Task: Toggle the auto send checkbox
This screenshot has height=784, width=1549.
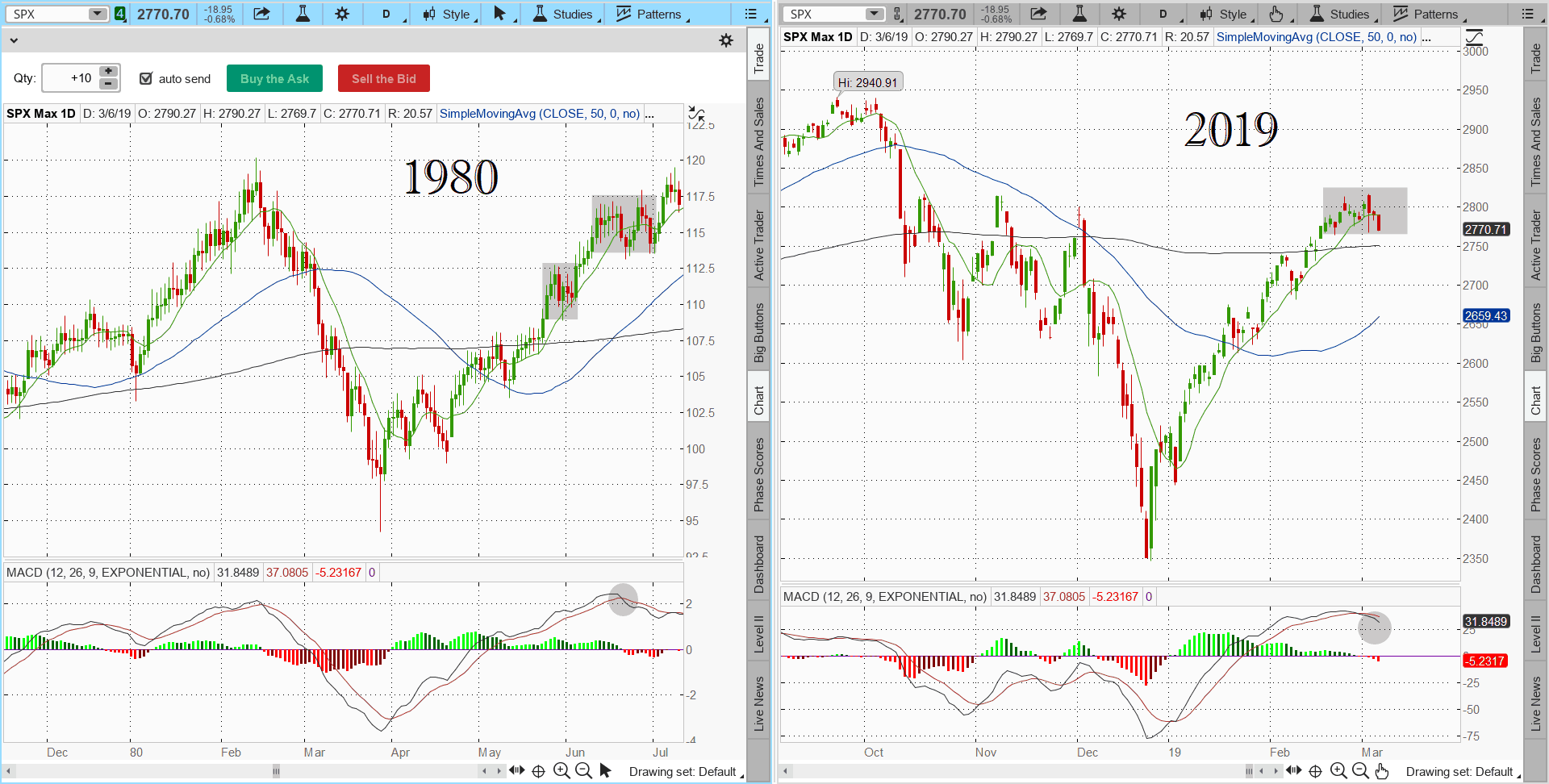Action: (x=146, y=78)
